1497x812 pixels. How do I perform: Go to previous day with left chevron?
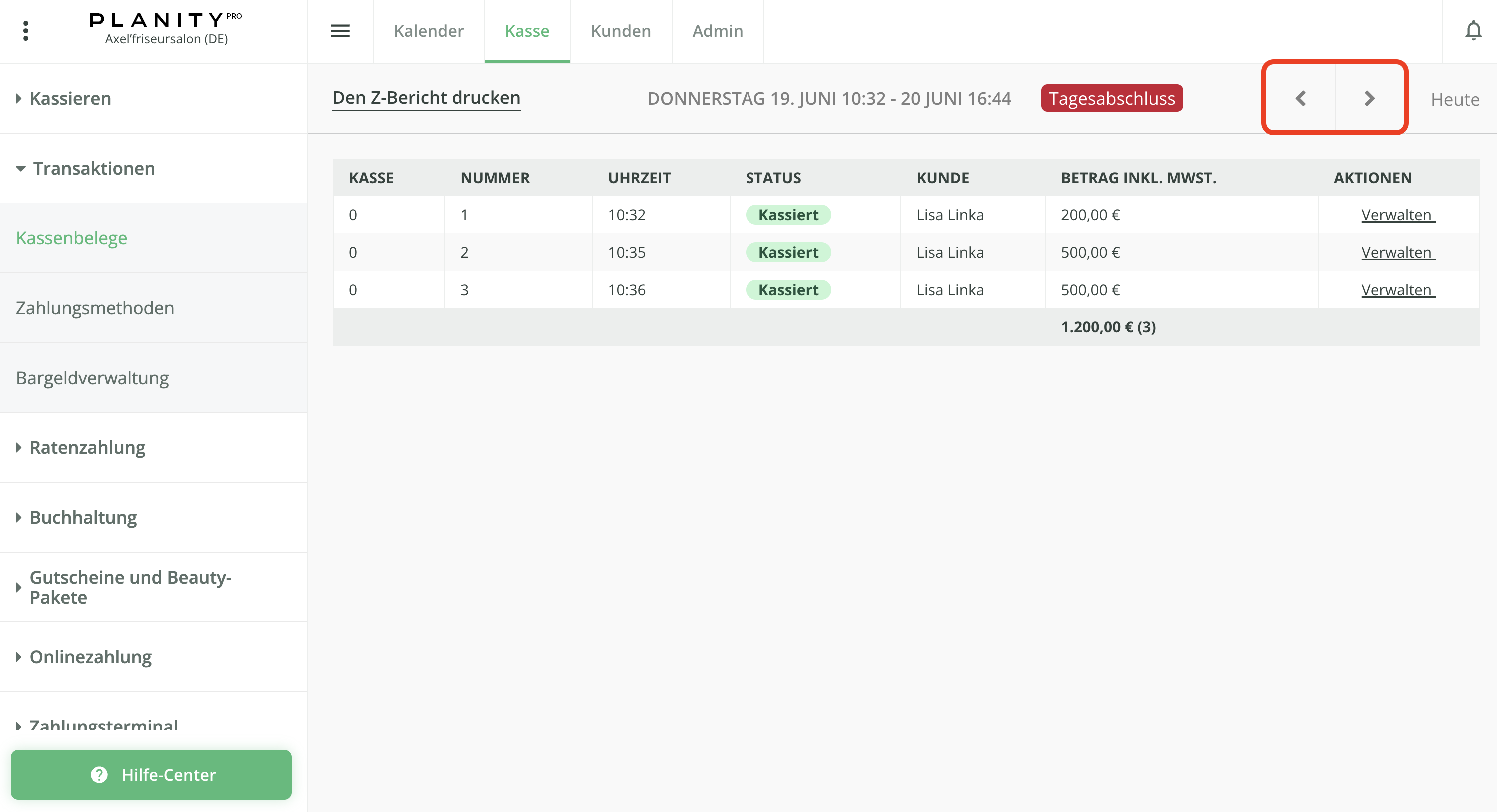coord(1300,98)
